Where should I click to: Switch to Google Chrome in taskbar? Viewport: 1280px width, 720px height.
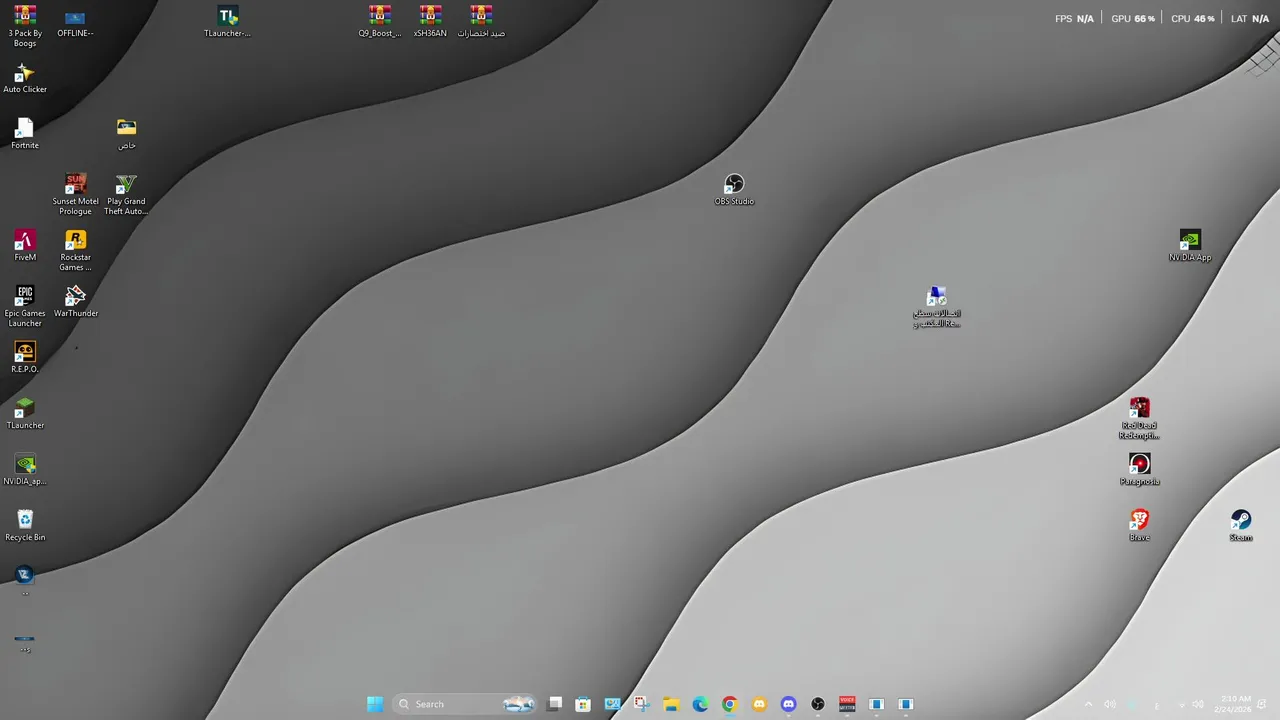pyautogui.click(x=729, y=704)
